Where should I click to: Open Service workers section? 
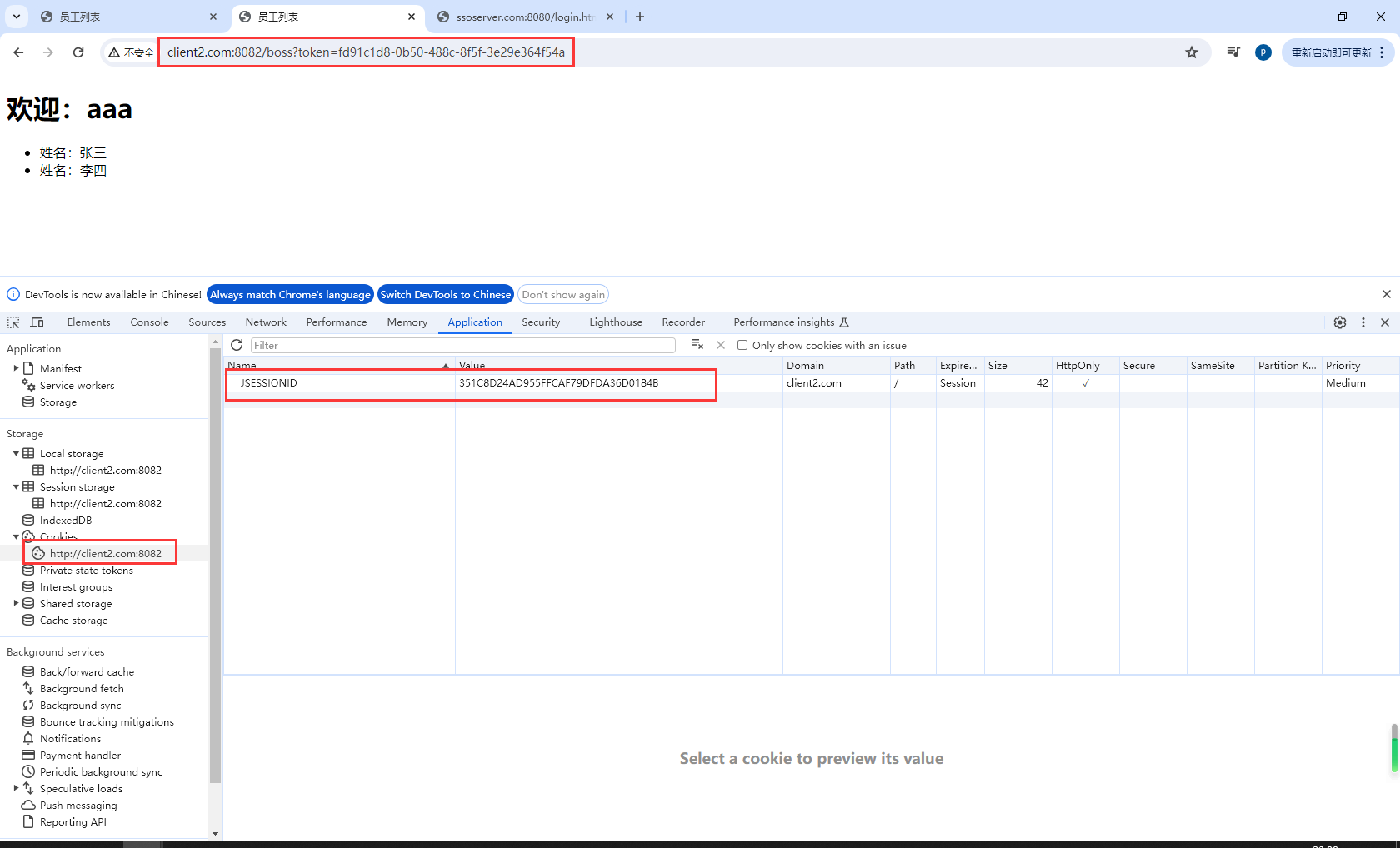point(77,385)
